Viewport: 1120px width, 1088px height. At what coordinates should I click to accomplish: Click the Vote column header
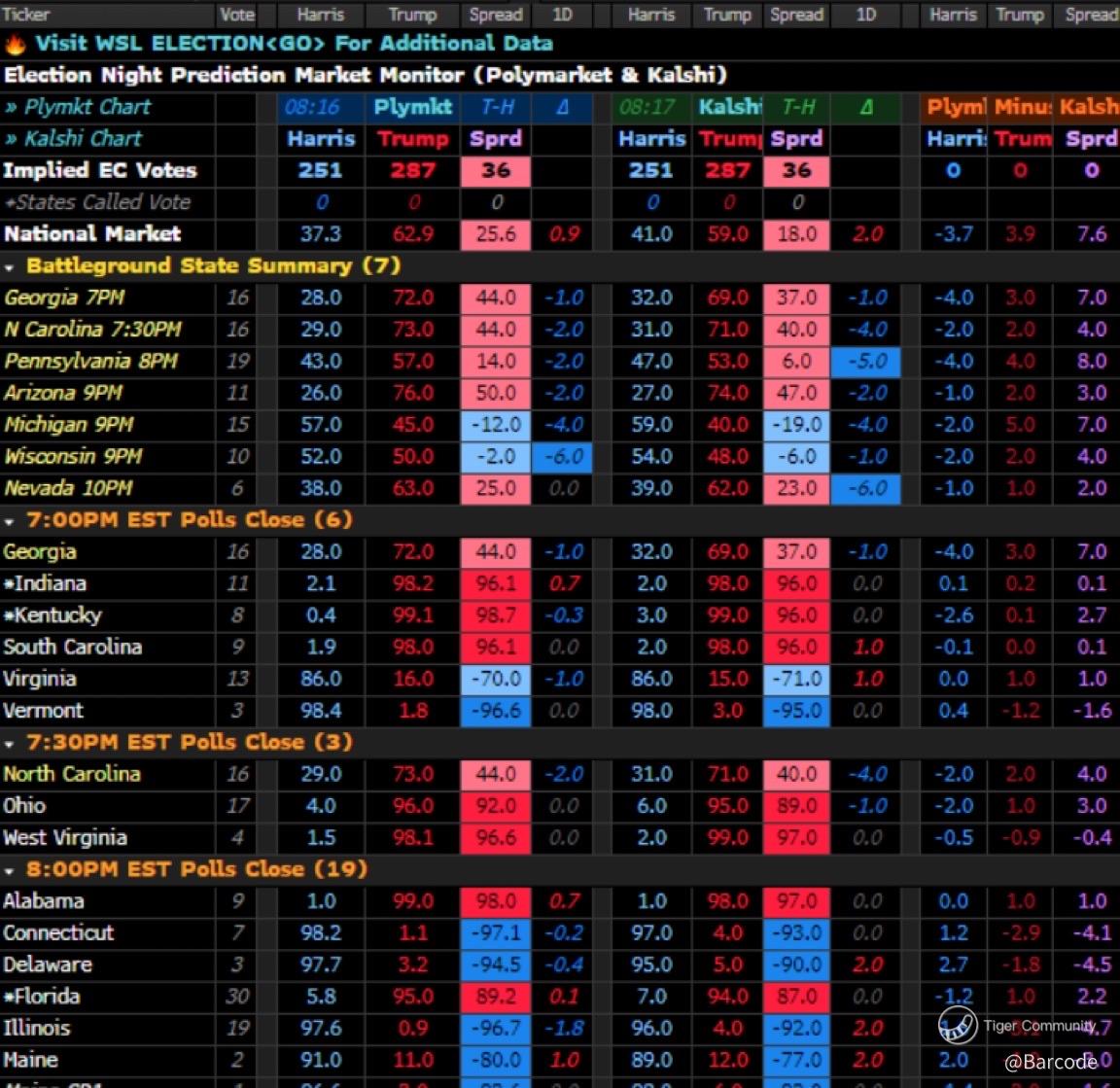click(x=236, y=14)
